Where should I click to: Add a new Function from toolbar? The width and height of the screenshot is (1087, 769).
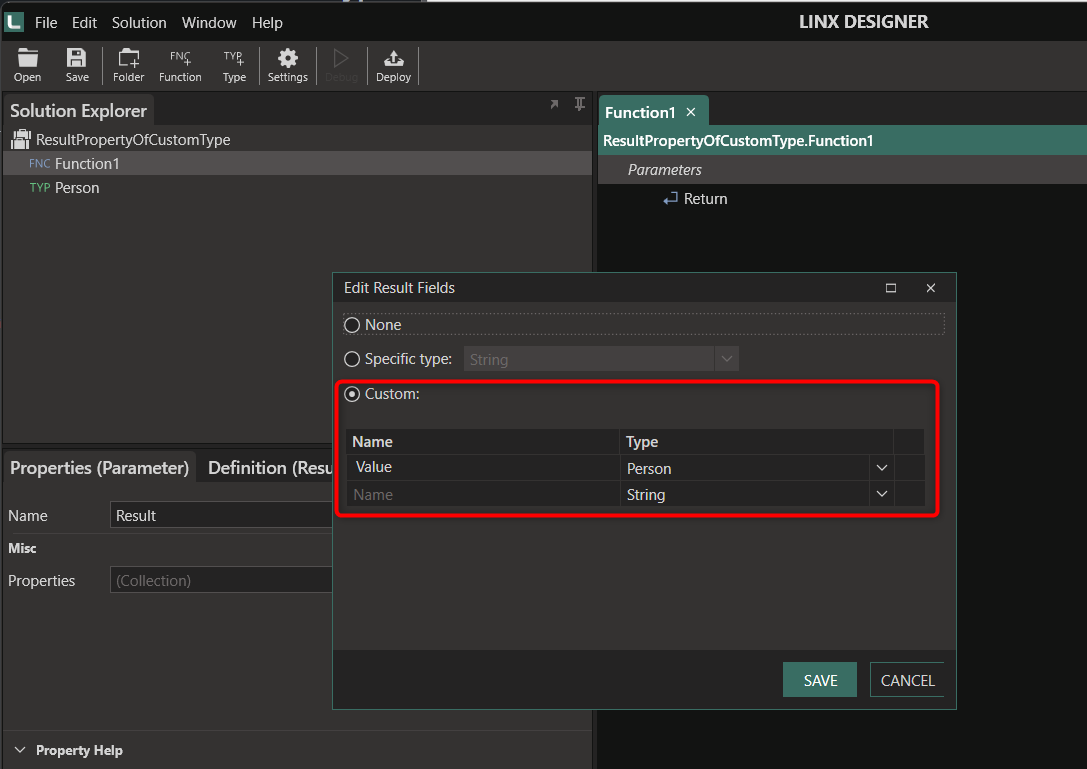click(x=180, y=66)
